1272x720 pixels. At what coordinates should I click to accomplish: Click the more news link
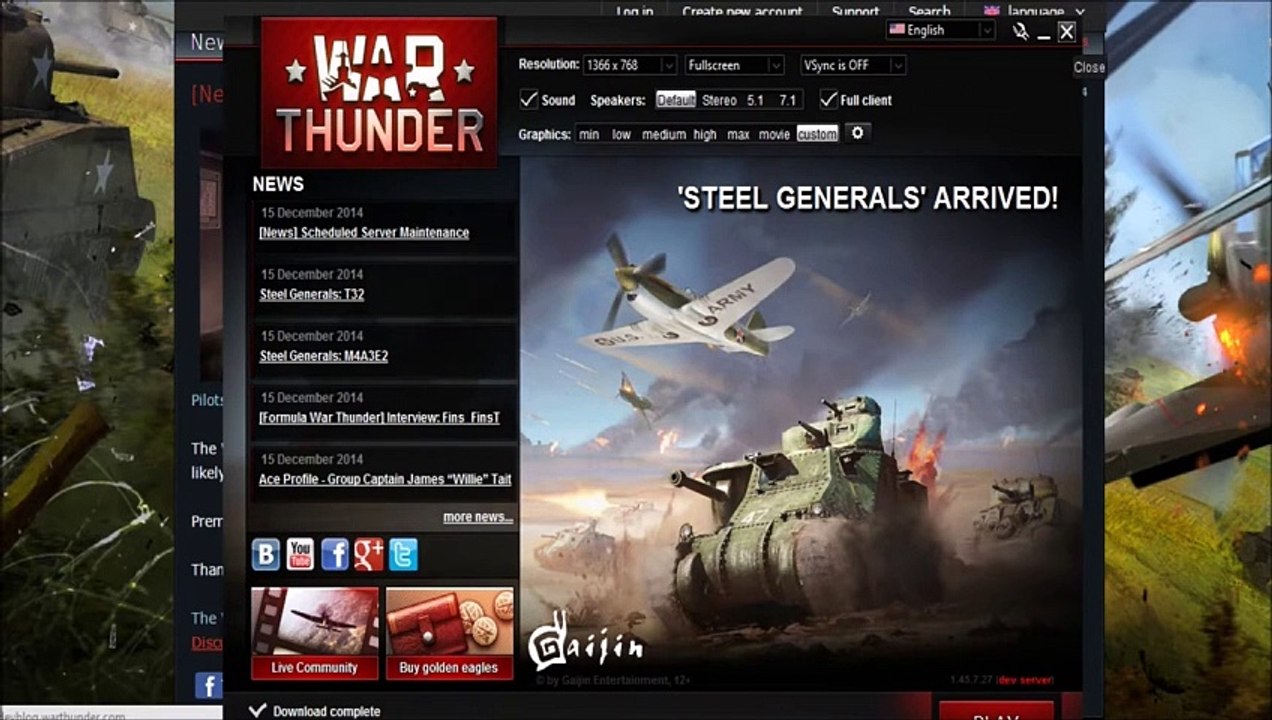click(478, 517)
